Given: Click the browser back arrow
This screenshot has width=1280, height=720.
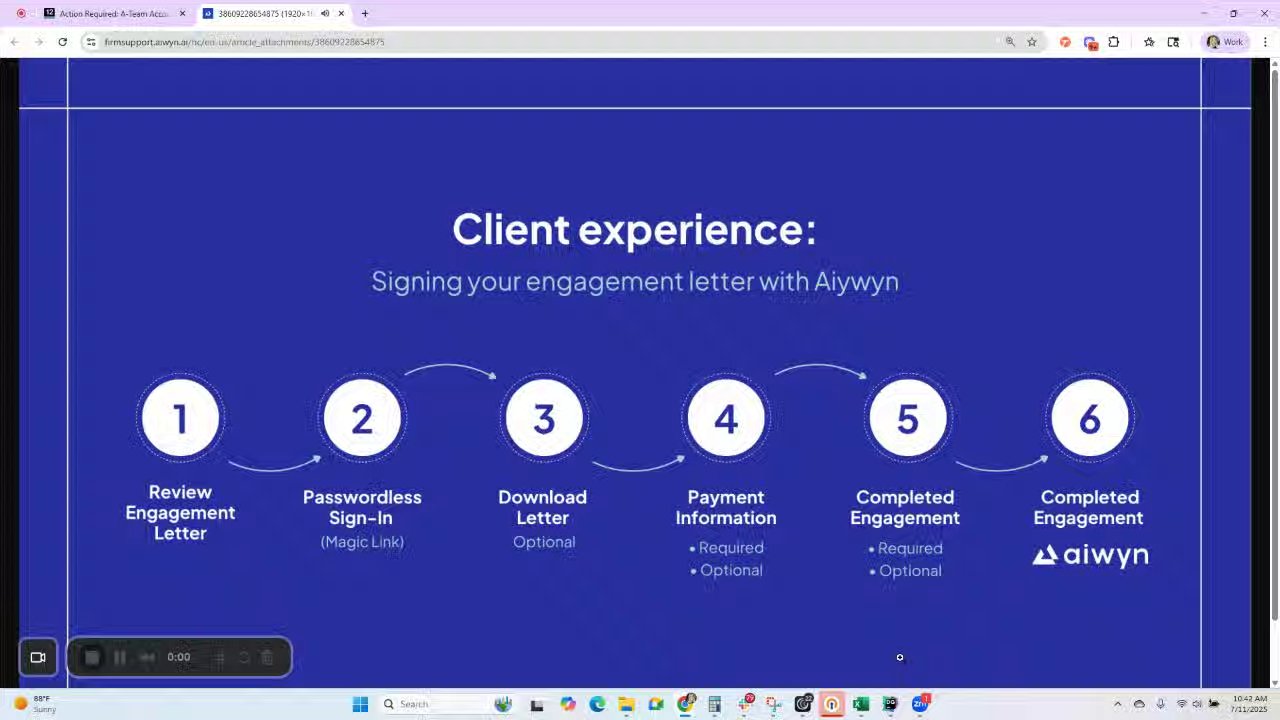Looking at the screenshot, I should click(x=14, y=42).
